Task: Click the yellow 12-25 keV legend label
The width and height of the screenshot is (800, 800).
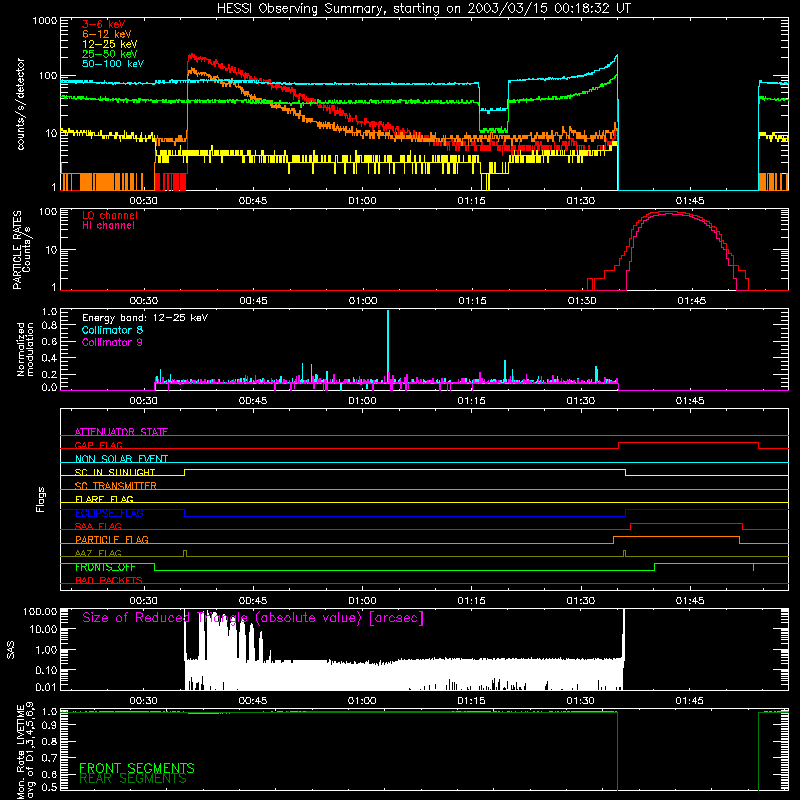Action: pos(109,44)
